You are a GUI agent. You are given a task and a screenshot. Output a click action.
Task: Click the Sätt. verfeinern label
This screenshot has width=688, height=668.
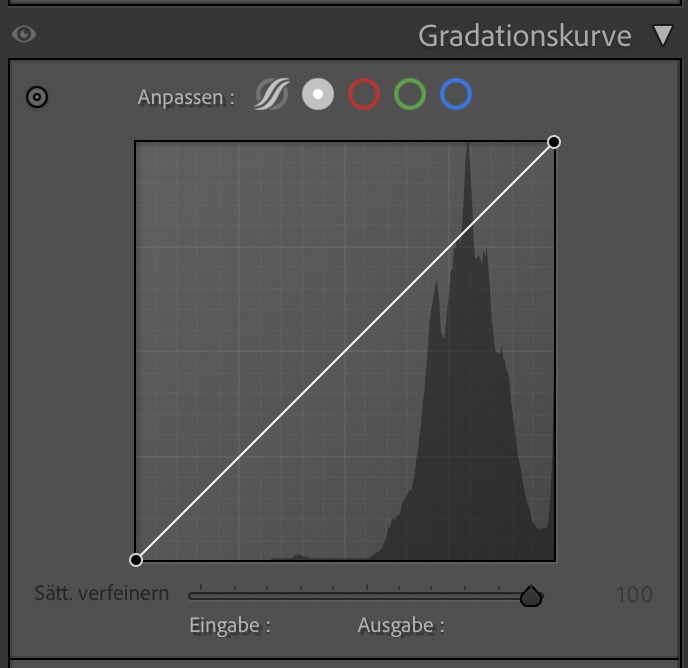coord(101,594)
